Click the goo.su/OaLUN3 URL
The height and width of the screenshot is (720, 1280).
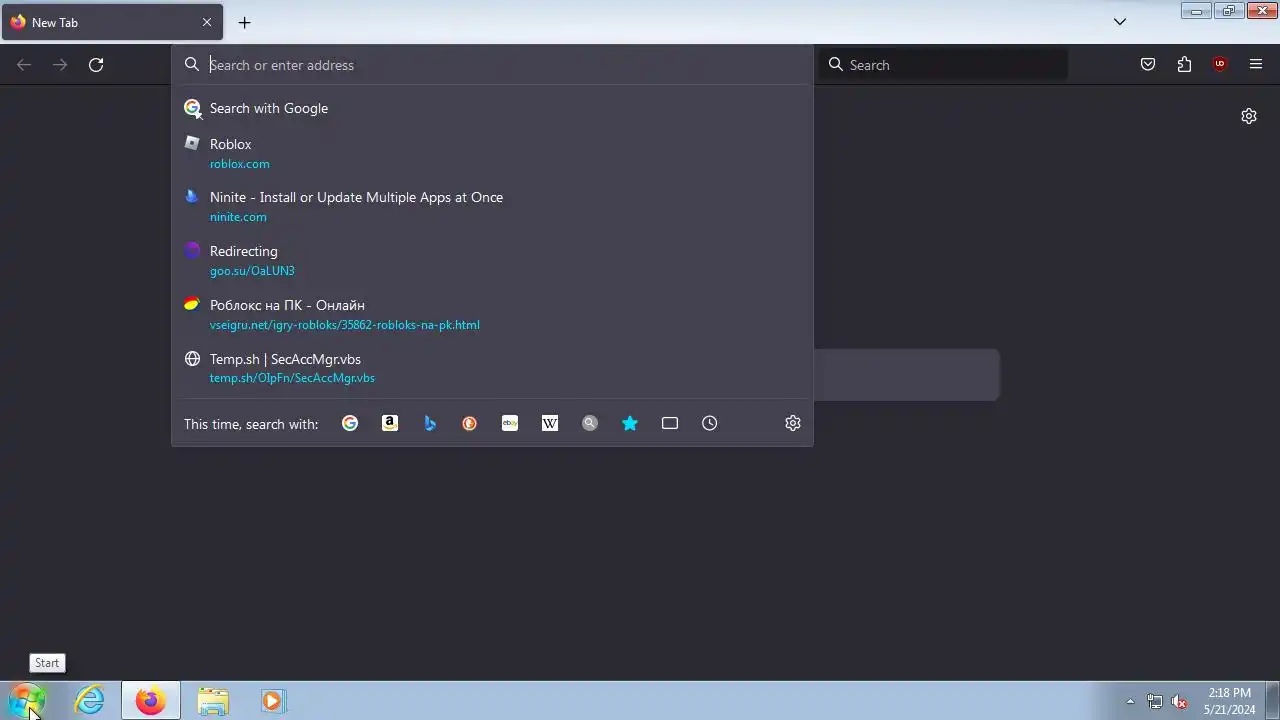[x=252, y=271]
